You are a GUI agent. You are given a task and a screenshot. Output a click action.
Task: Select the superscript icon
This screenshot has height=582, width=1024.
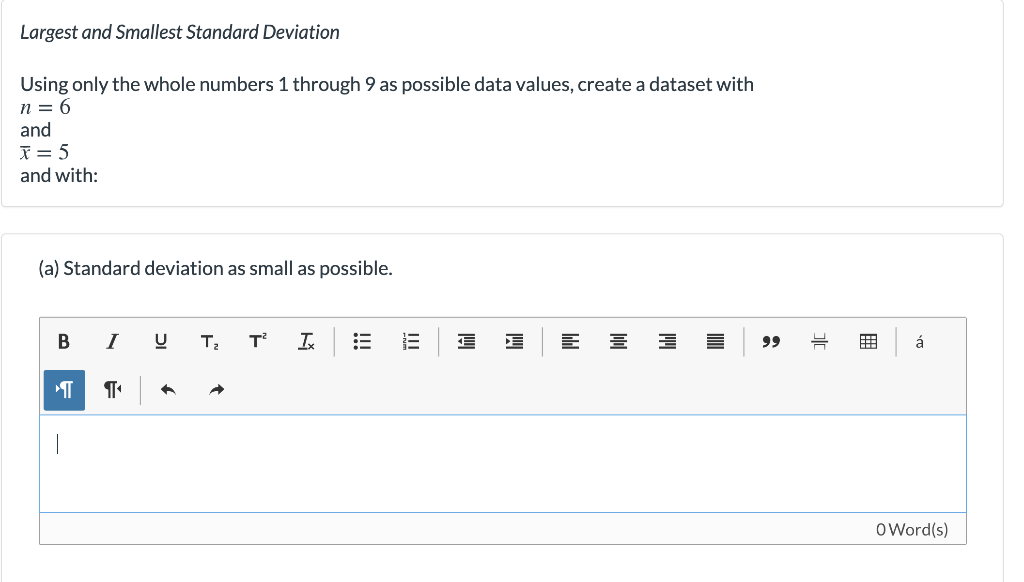coord(257,341)
